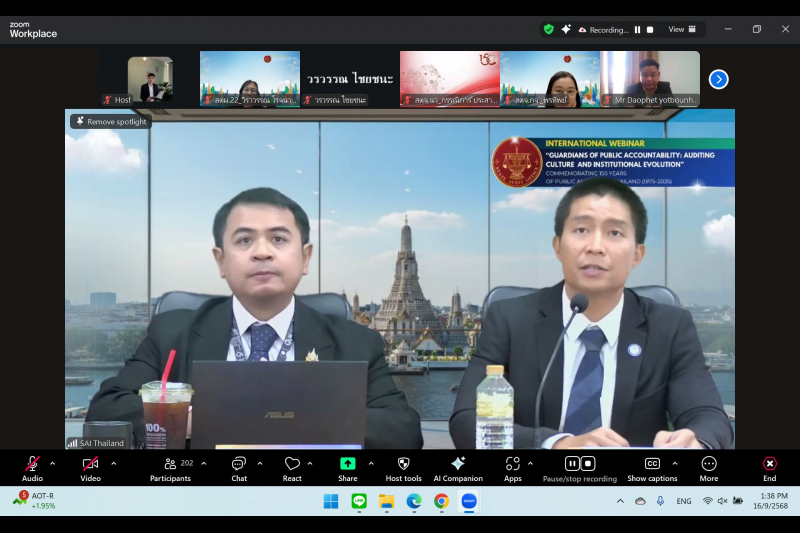Open the View layout menu

[681, 30]
